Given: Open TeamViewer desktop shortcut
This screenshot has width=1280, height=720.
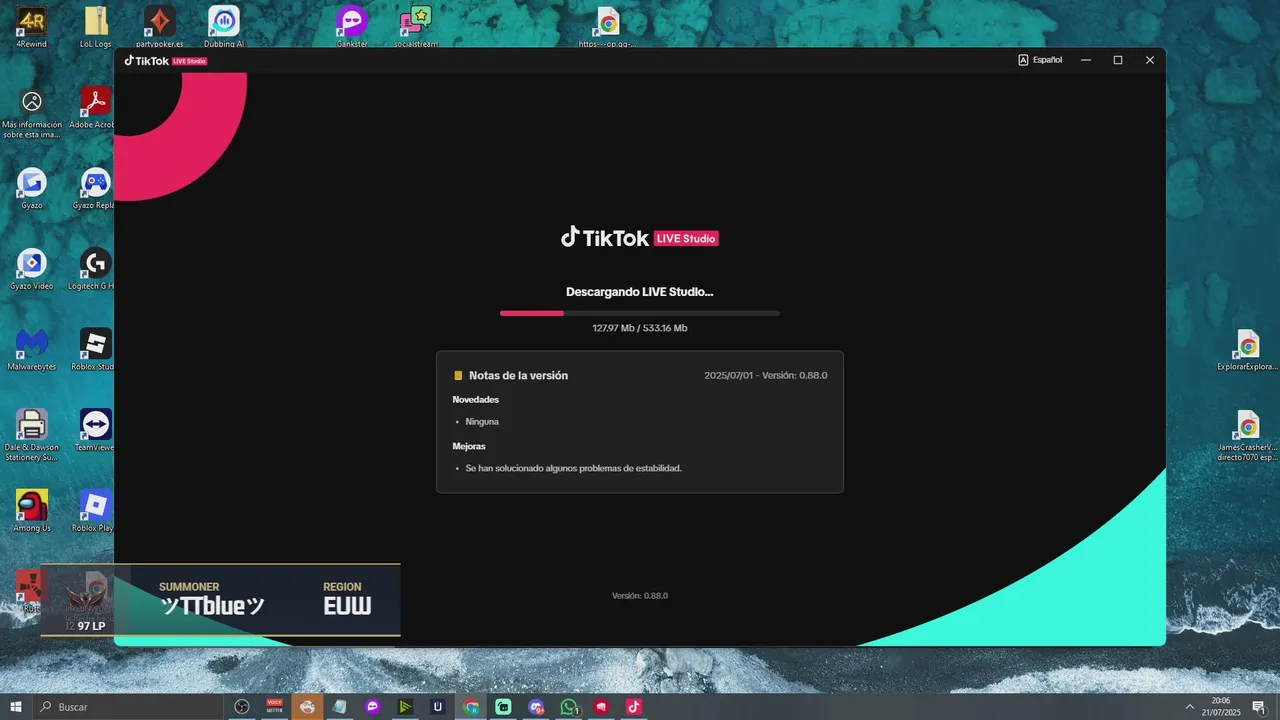Looking at the screenshot, I should point(96,430).
